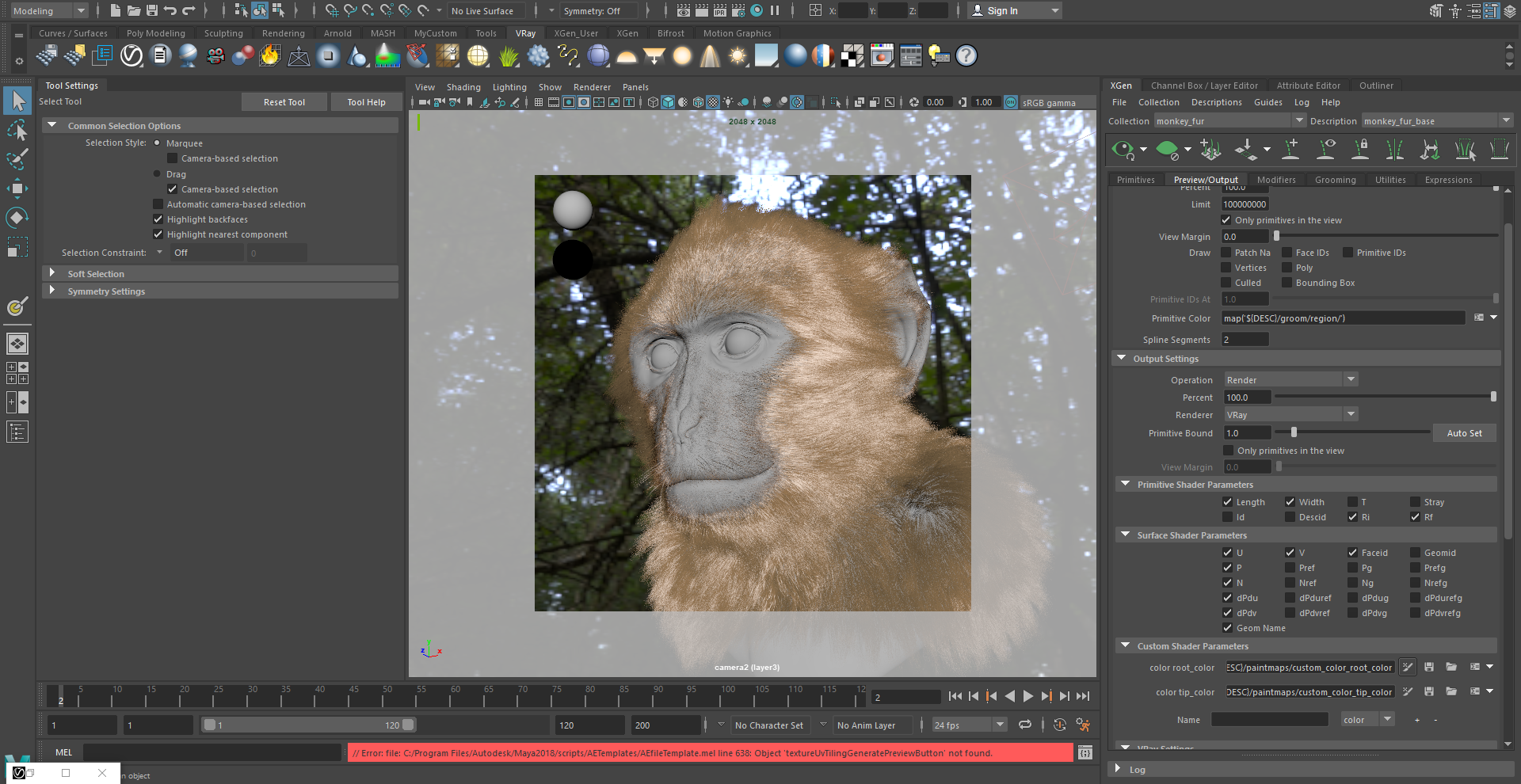
Task: Click the Undo arrow in status line
Action: [170, 10]
